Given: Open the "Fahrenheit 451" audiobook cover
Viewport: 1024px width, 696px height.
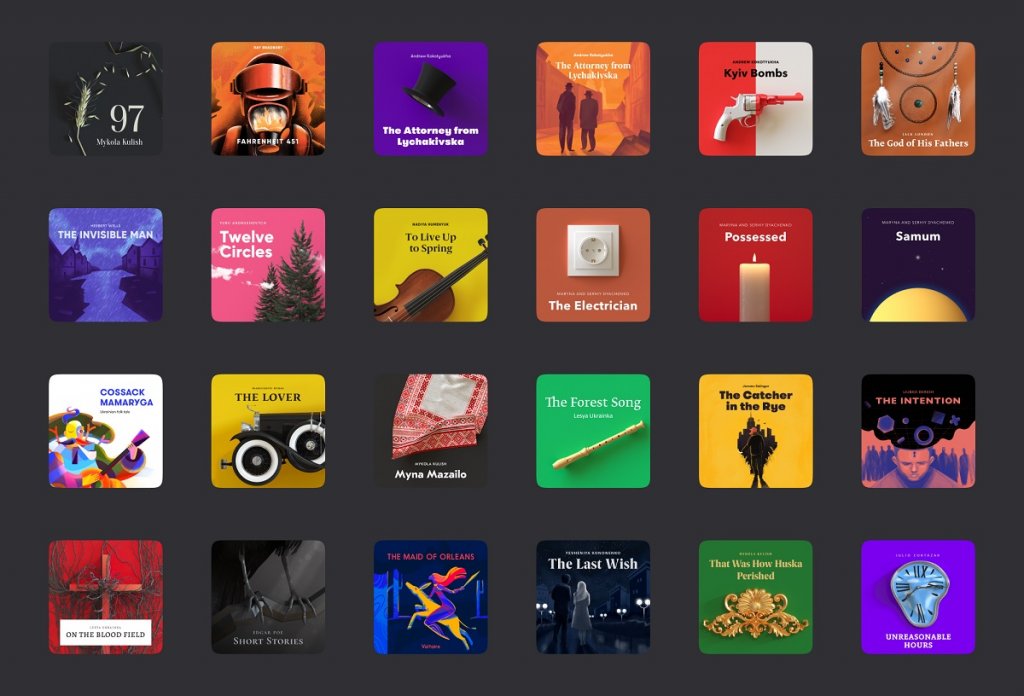Looking at the screenshot, I should pyautogui.click(x=268, y=100).
